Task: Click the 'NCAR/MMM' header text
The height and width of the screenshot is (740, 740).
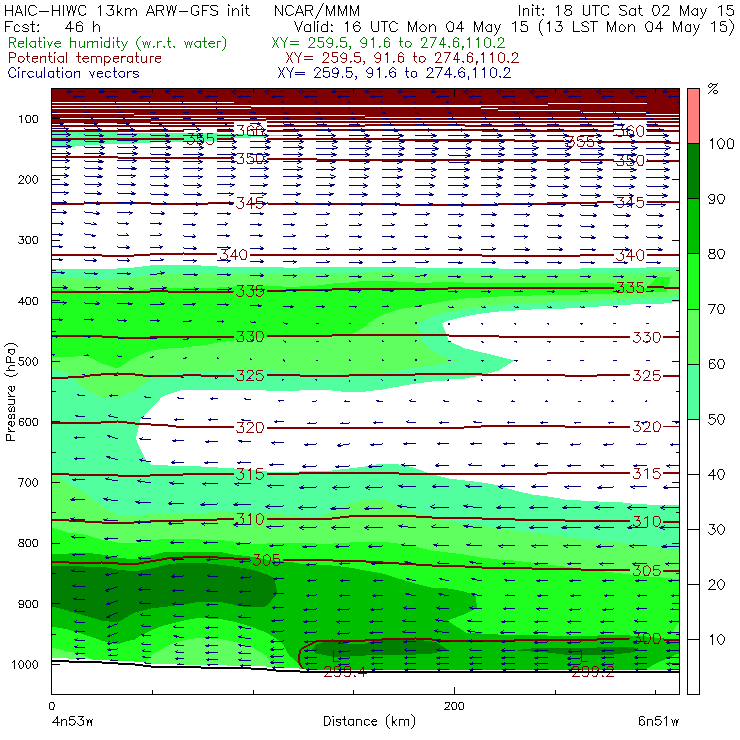Action: coord(317,10)
